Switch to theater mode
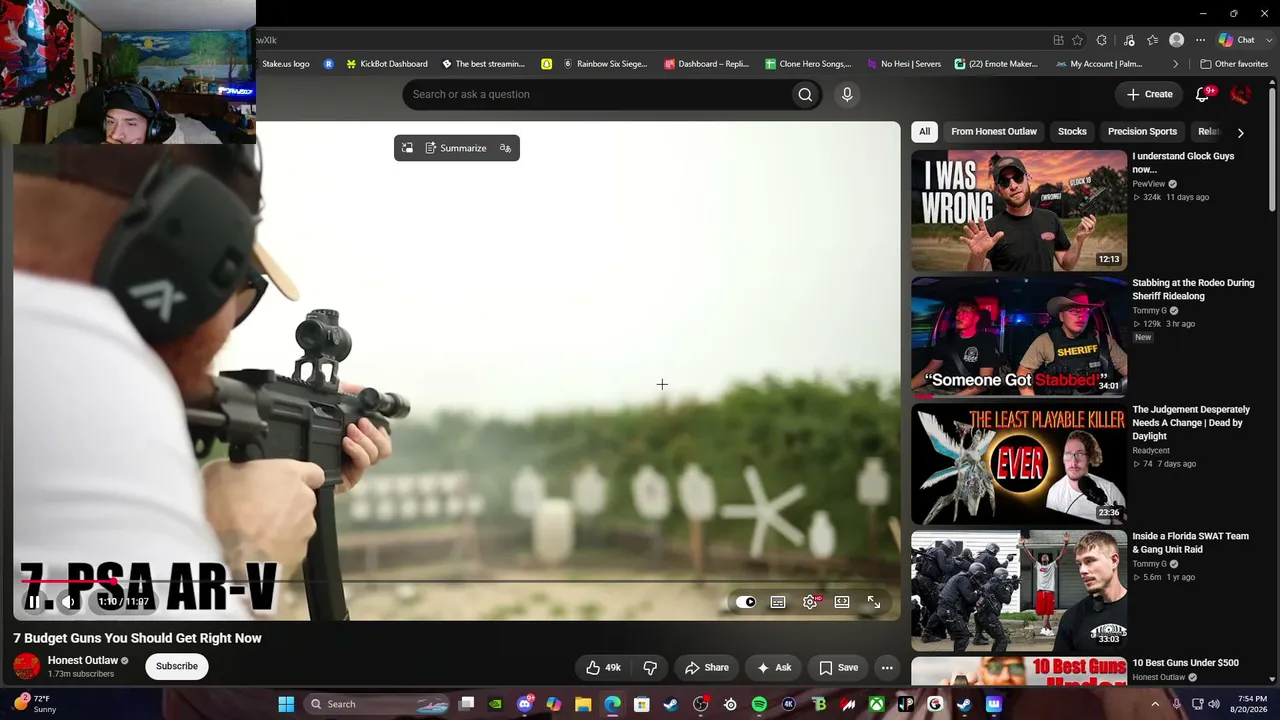1280x720 pixels. pyautogui.click(x=842, y=602)
